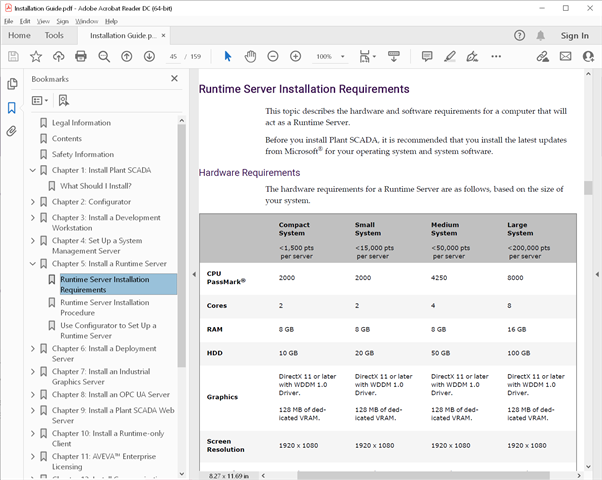Send the file by email icon

(565, 56)
